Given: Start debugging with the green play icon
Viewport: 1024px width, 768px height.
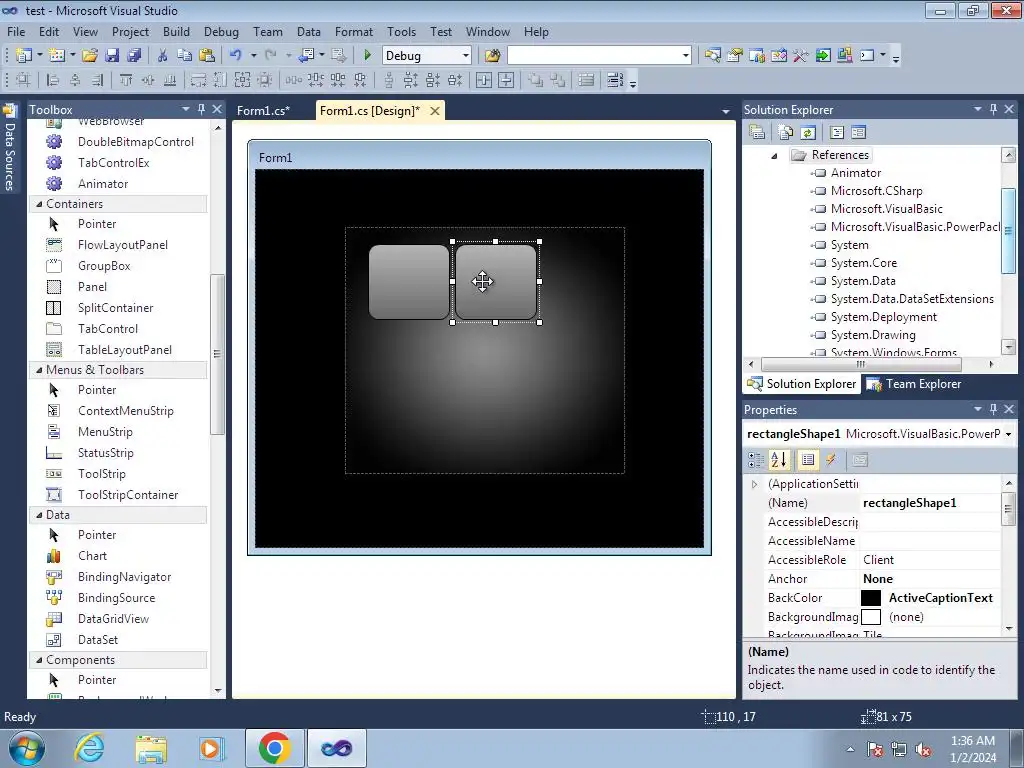Looking at the screenshot, I should click(367, 56).
